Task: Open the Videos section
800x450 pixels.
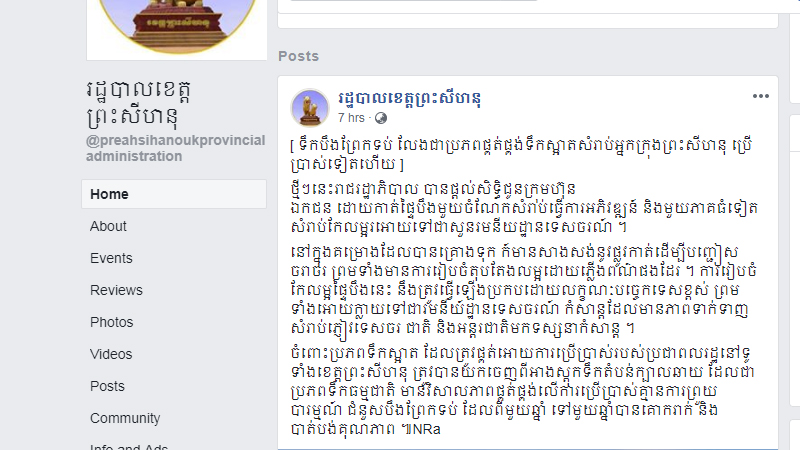Action: pos(111,354)
